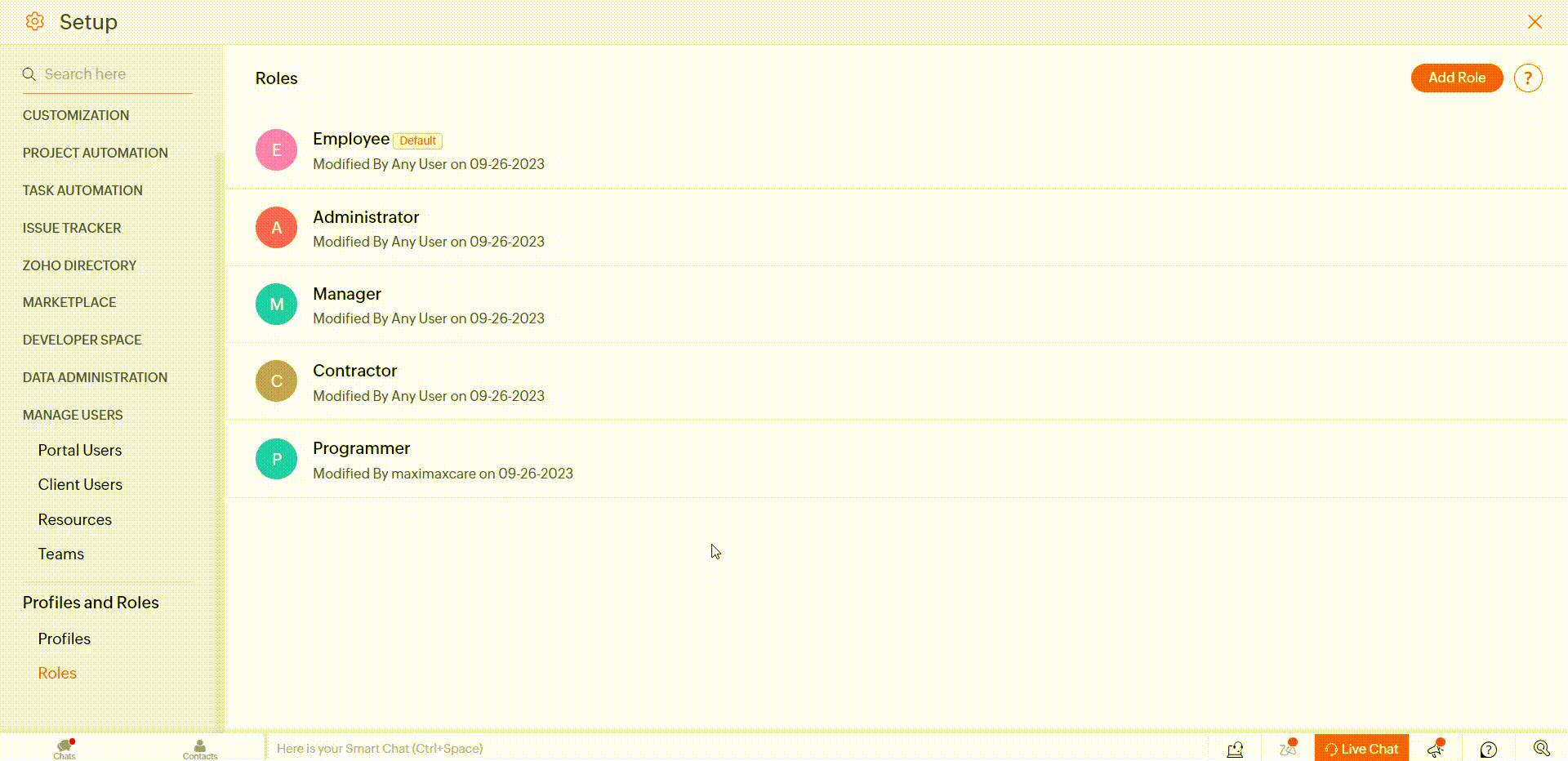1568x761 pixels.
Task: Start a Live Chat session
Action: click(1361, 749)
